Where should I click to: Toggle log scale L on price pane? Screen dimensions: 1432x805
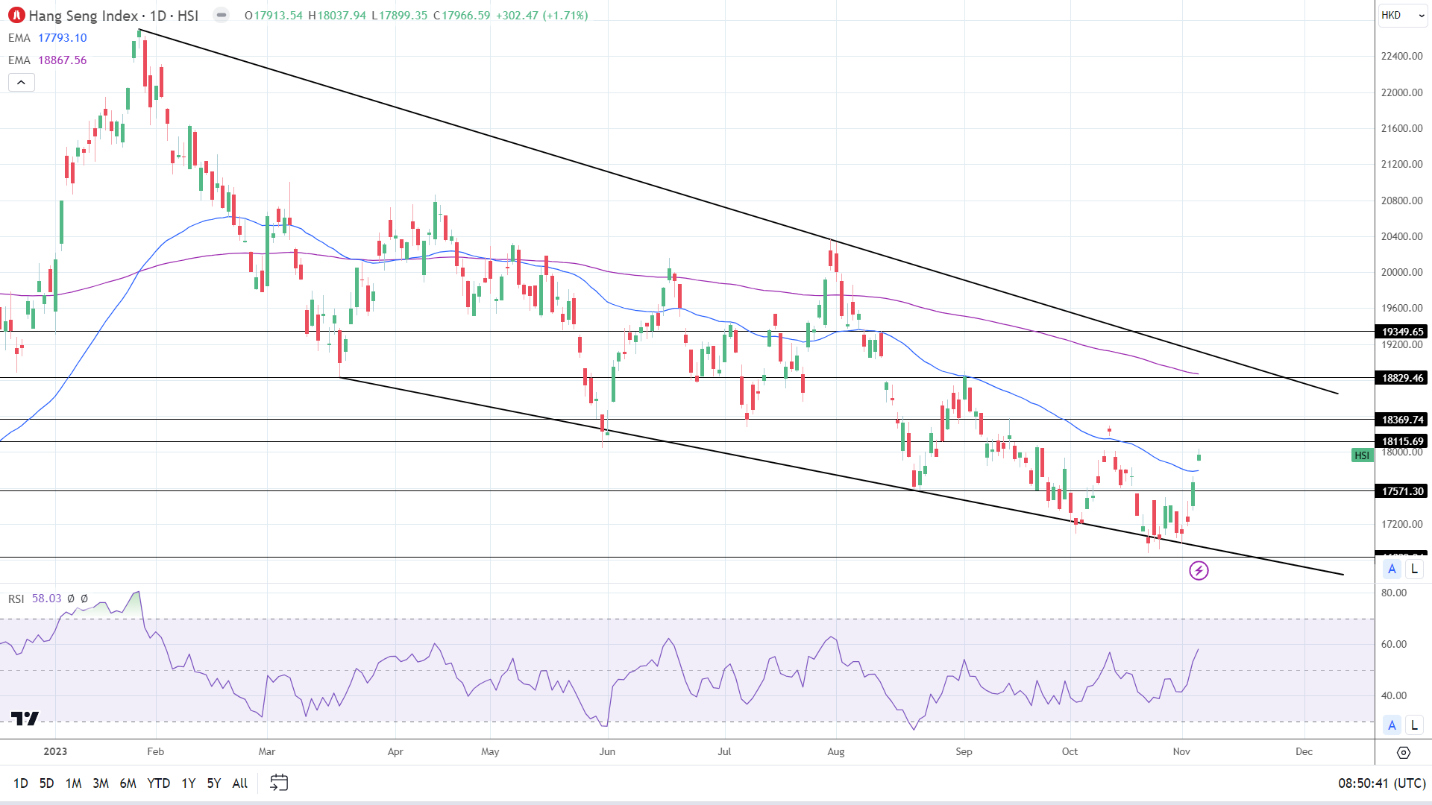coord(1414,569)
